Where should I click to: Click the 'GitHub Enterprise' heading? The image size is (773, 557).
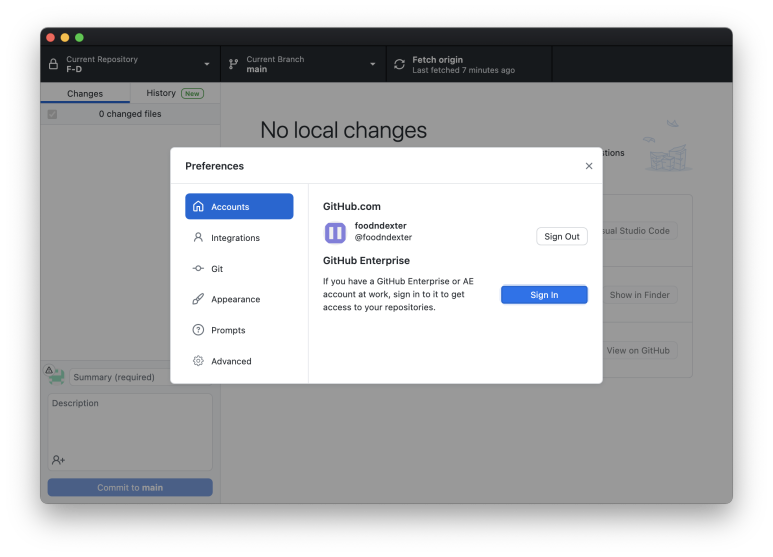pyautogui.click(x=366, y=260)
